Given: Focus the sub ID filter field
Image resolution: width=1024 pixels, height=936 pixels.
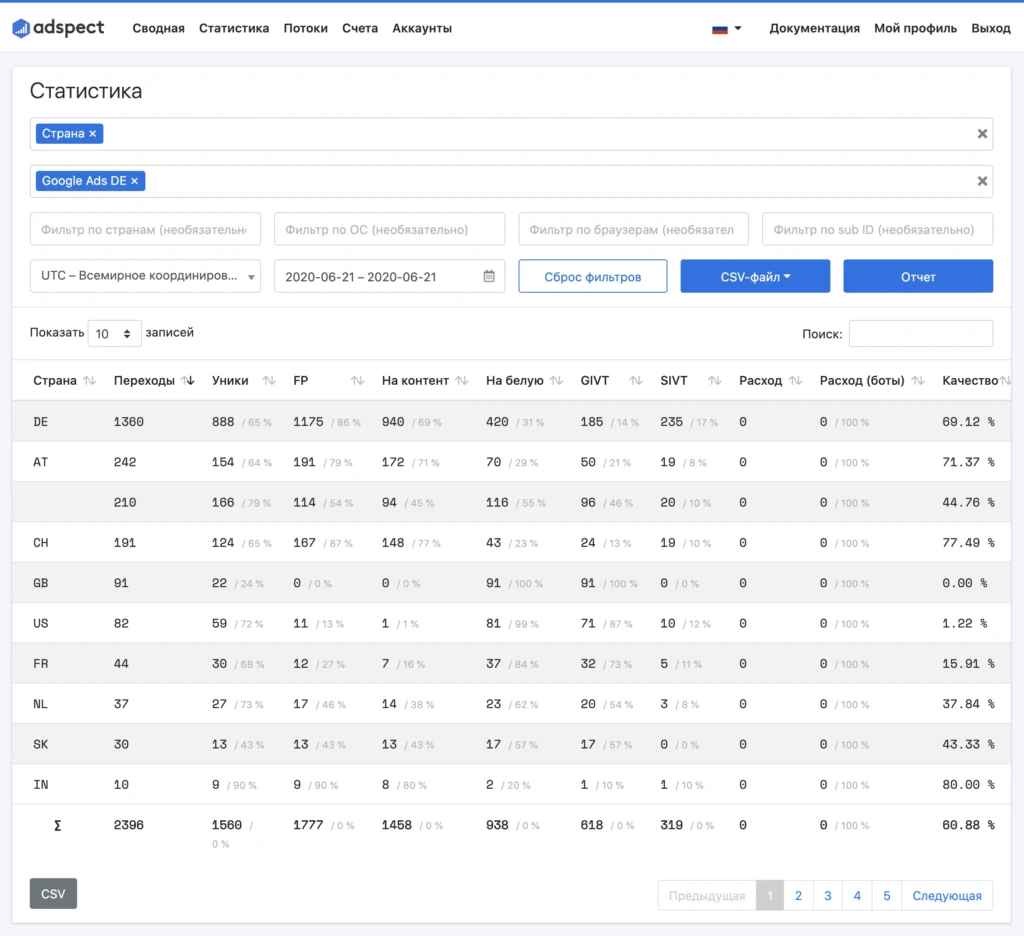Looking at the screenshot, I should 877,229.
